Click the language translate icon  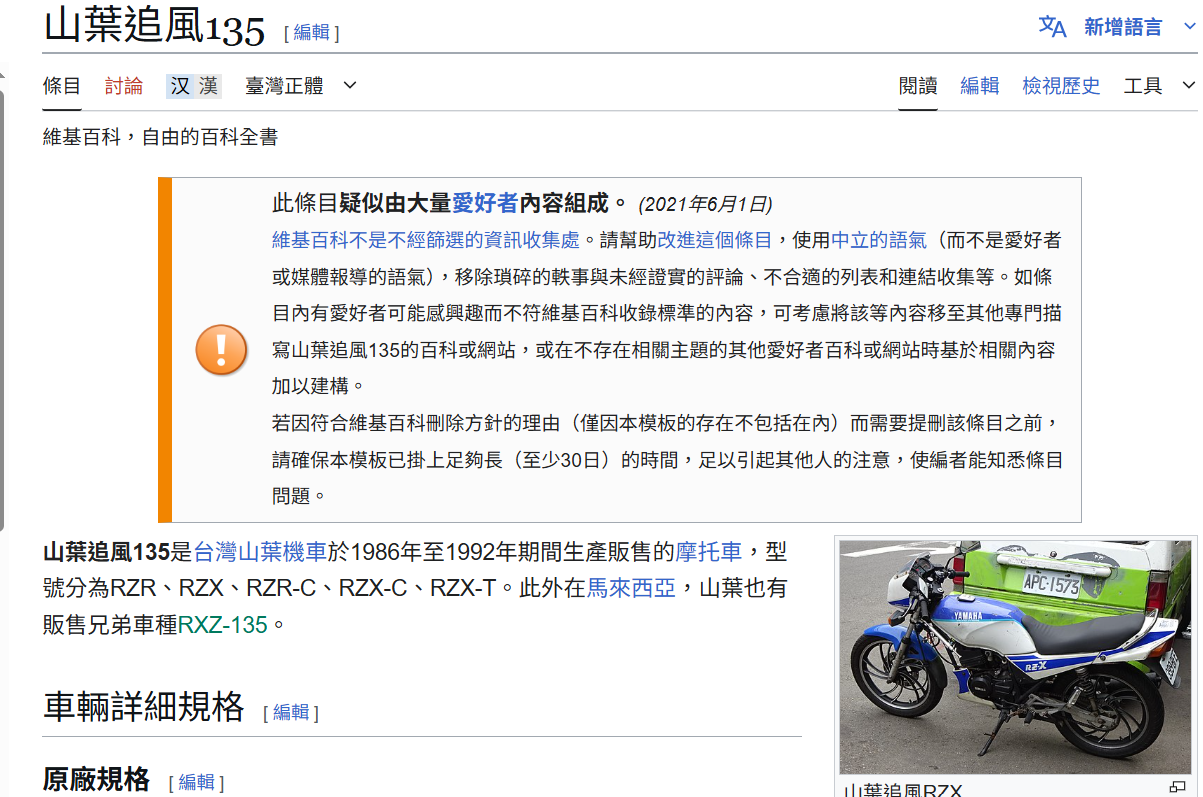[1052, 27]
